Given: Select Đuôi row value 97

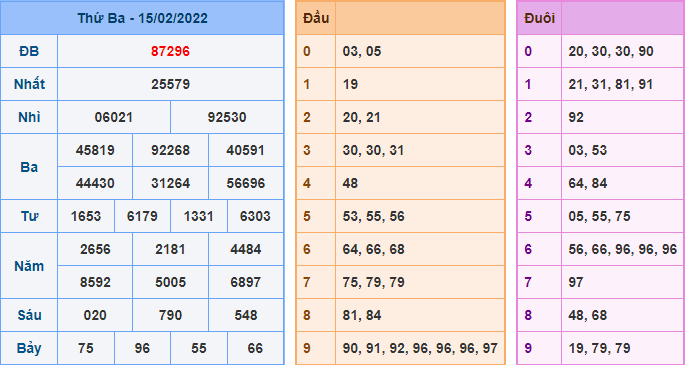Looking at the screenshot, I should [576, 282].
